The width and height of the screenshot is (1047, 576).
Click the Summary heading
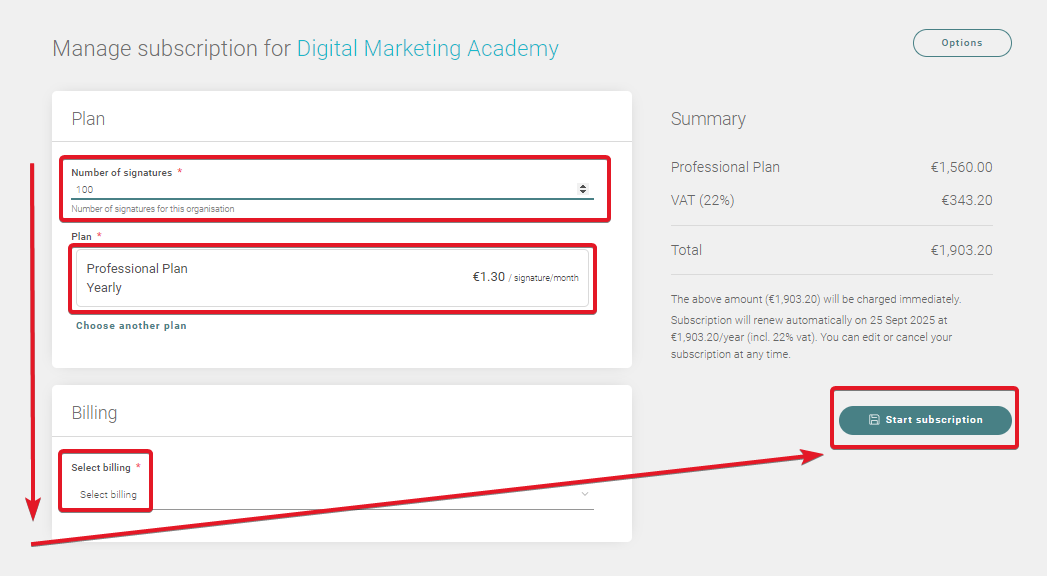click(708, 119)
